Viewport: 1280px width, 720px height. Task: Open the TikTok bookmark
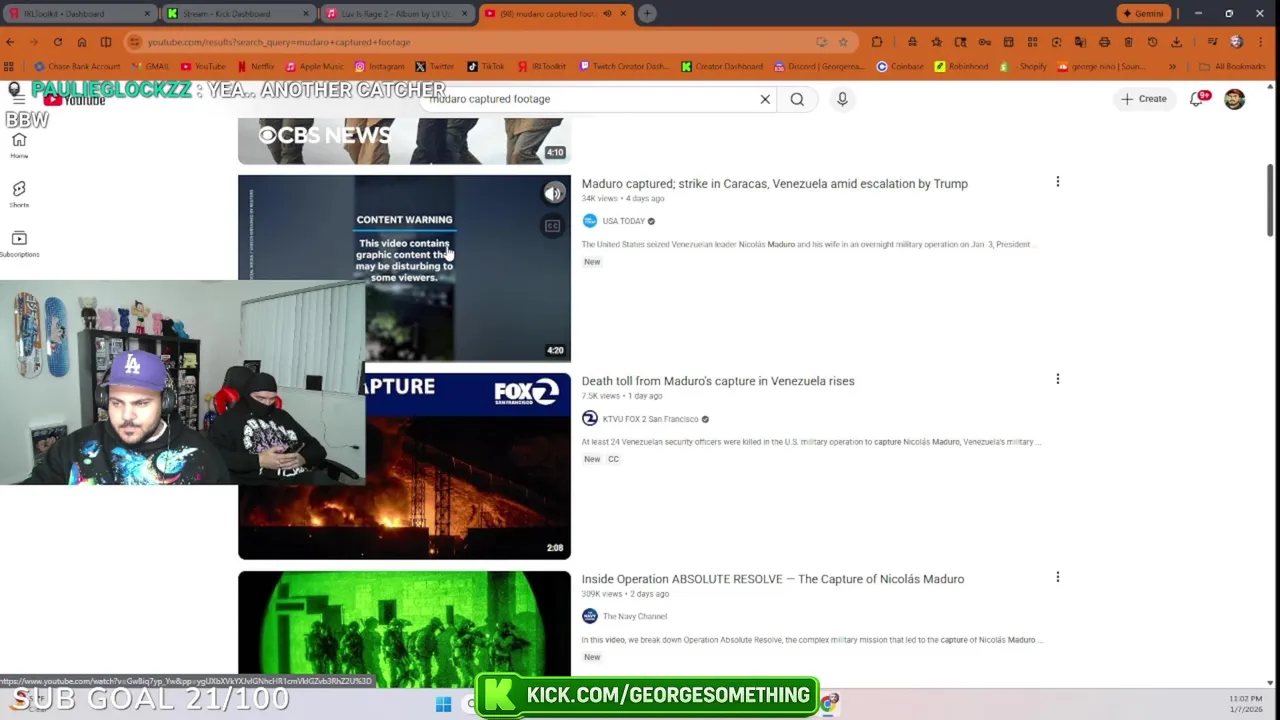pyautogui.click(x=485, y=67)
